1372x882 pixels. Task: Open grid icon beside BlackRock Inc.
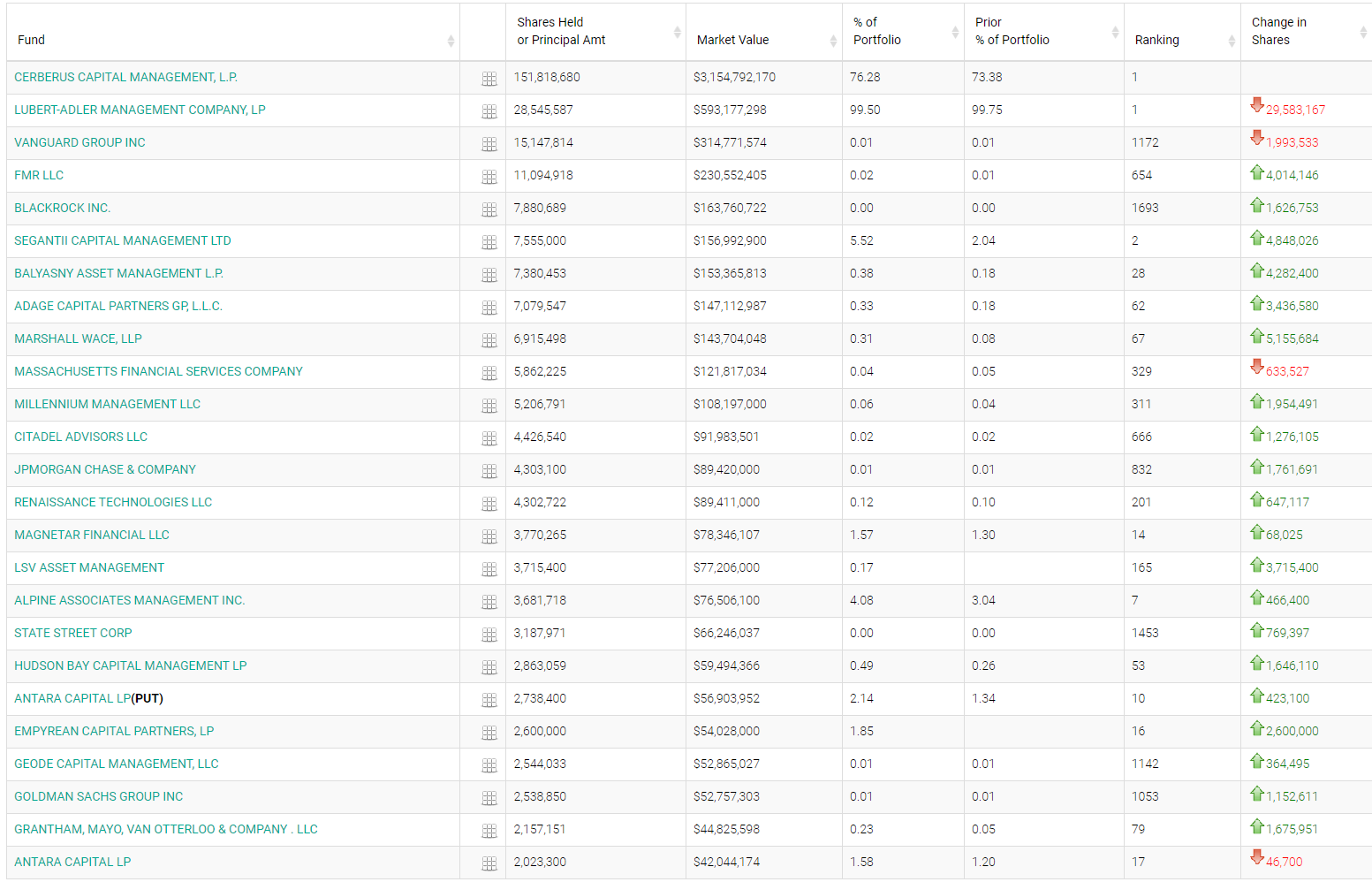pyautogui.click(x=489, y=209)
